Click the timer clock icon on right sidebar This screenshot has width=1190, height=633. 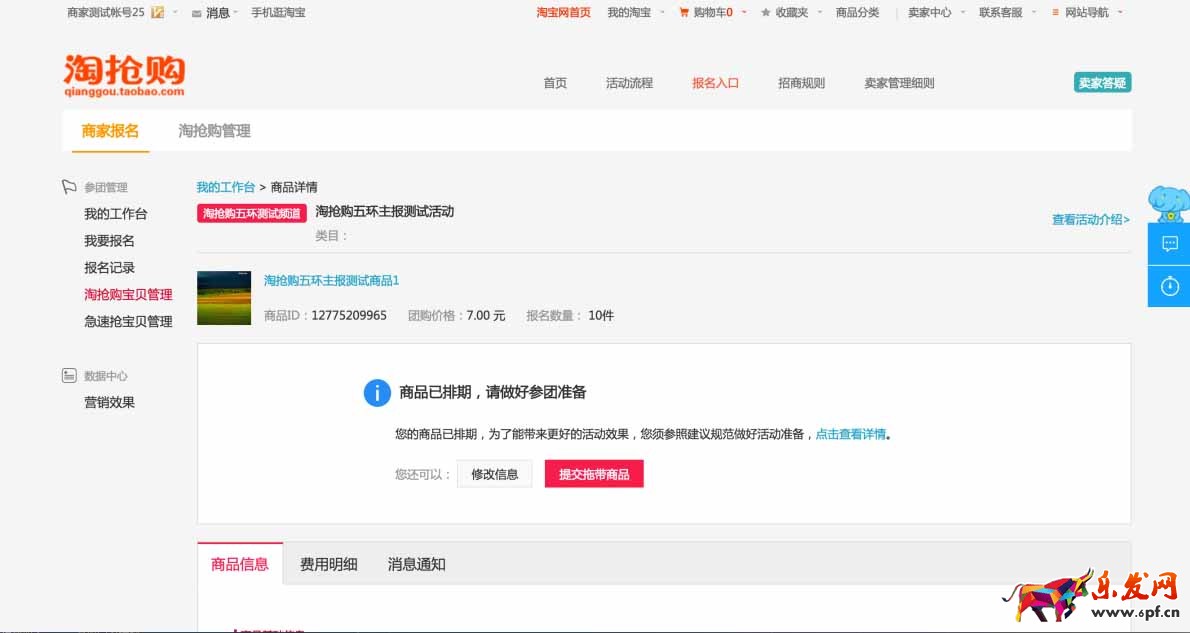[x=1169, y=286]
